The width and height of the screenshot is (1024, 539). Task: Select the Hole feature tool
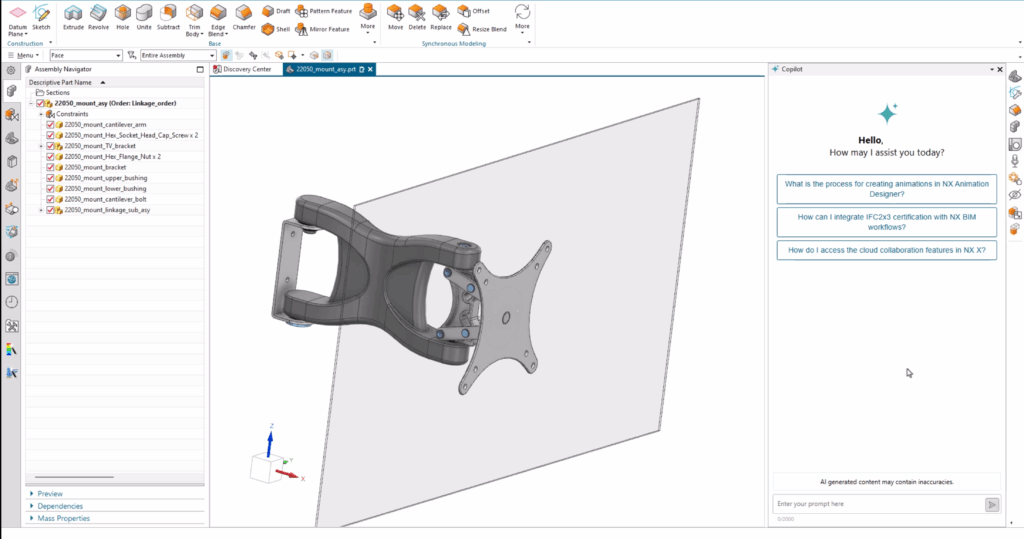coord(122,17)
